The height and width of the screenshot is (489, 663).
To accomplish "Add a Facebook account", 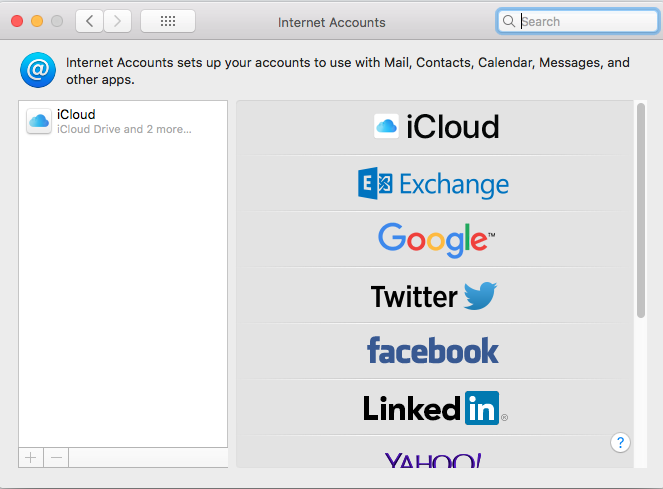I will click(435, 351).
